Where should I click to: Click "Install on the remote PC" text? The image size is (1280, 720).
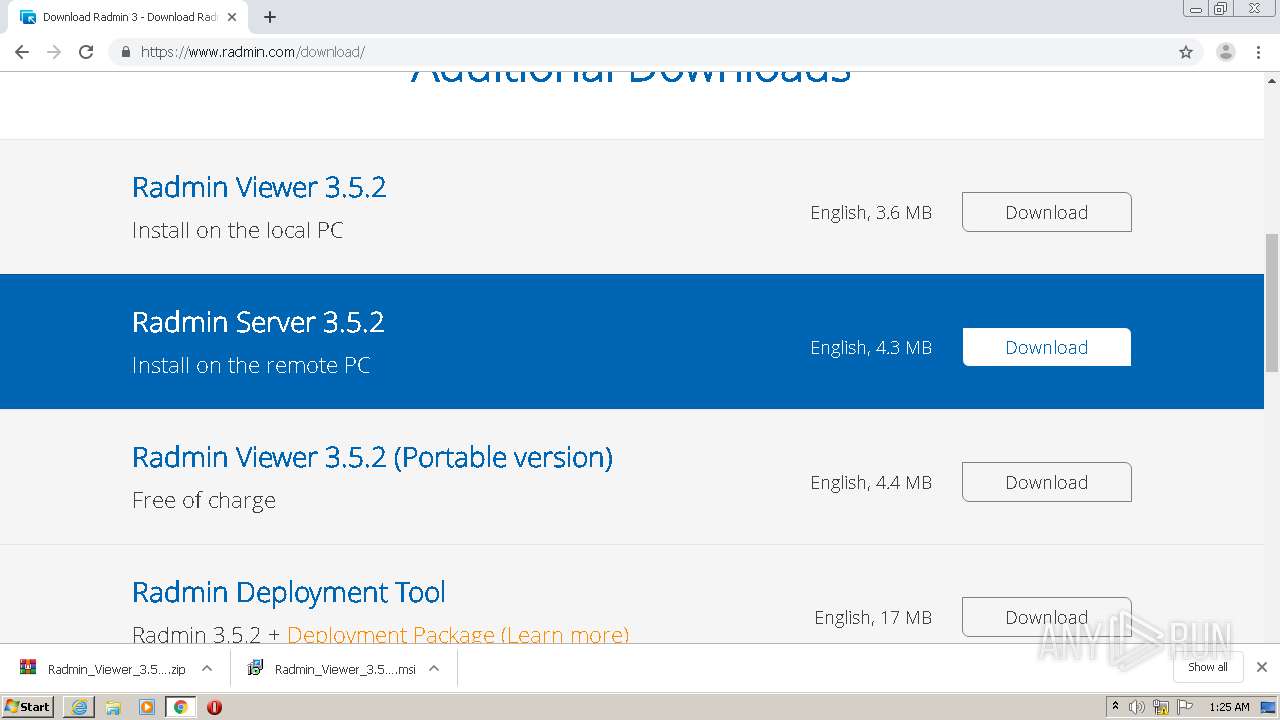coord(251,365)
